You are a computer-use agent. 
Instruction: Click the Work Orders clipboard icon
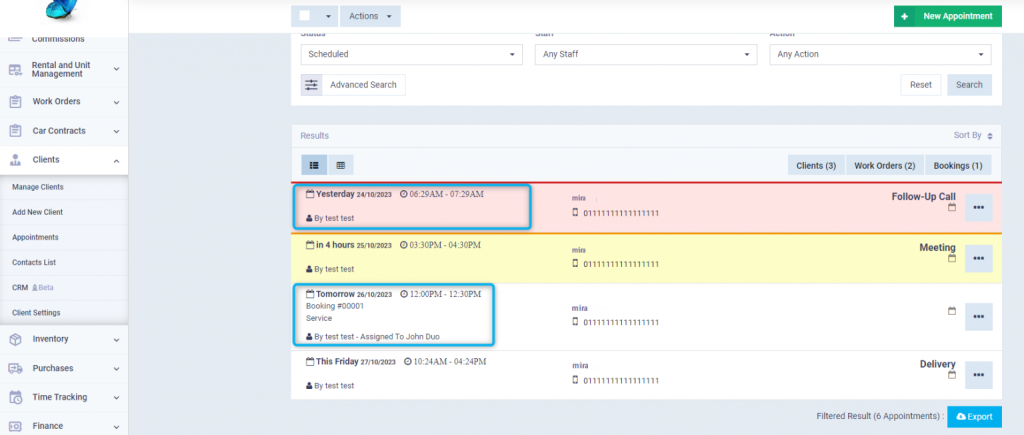pyautogui.click(x=15, y=102)
